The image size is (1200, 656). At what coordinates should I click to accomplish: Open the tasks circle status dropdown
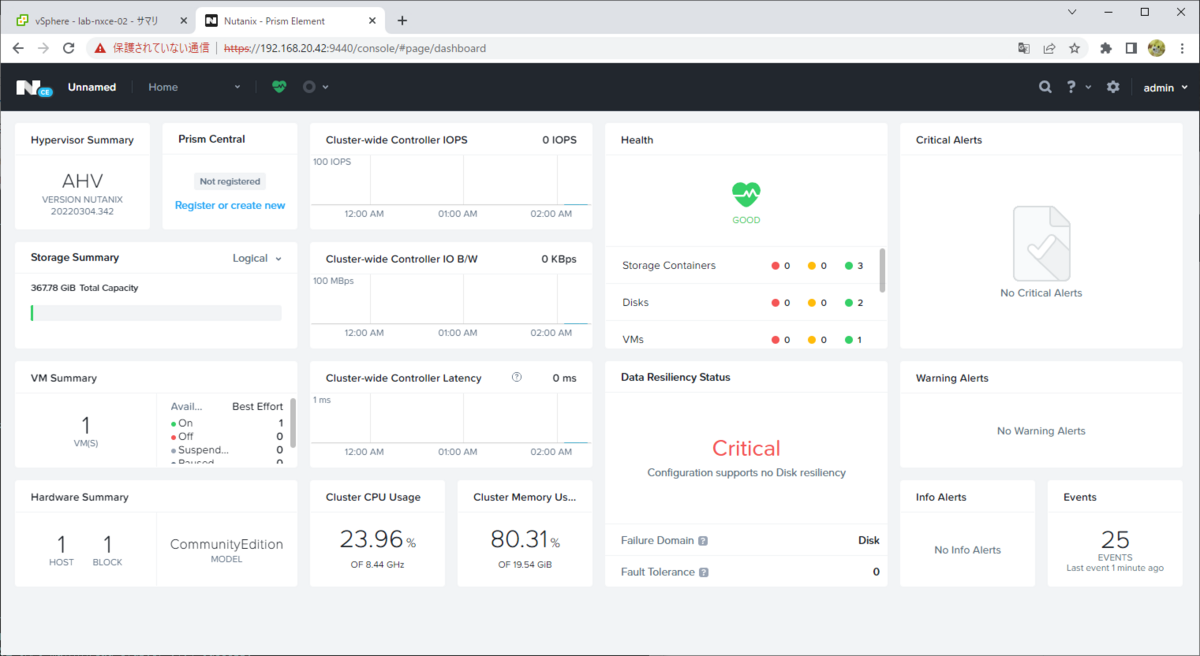315,87
